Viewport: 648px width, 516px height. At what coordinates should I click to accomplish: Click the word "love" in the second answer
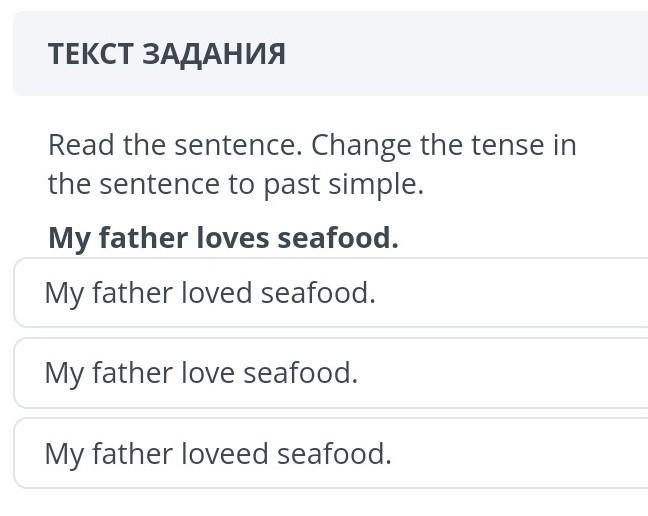point(207,373)
